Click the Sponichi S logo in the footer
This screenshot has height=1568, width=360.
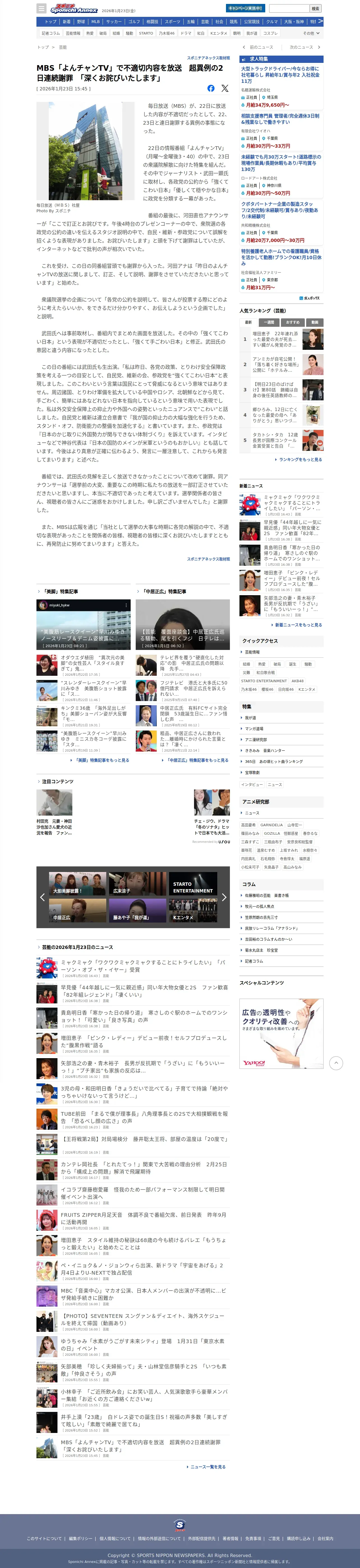click(180, 1525)
